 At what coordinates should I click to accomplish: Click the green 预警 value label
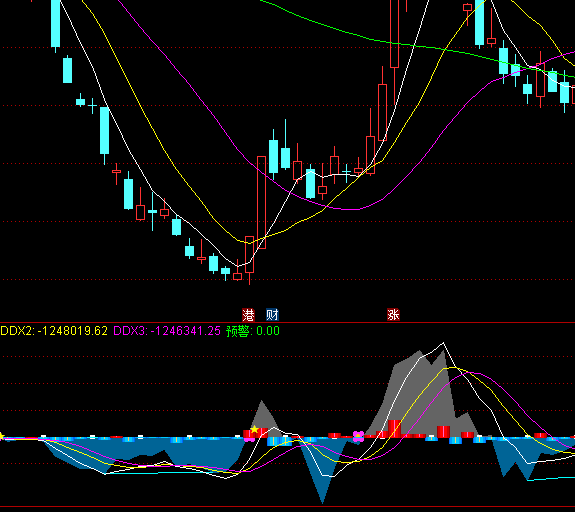253,331
